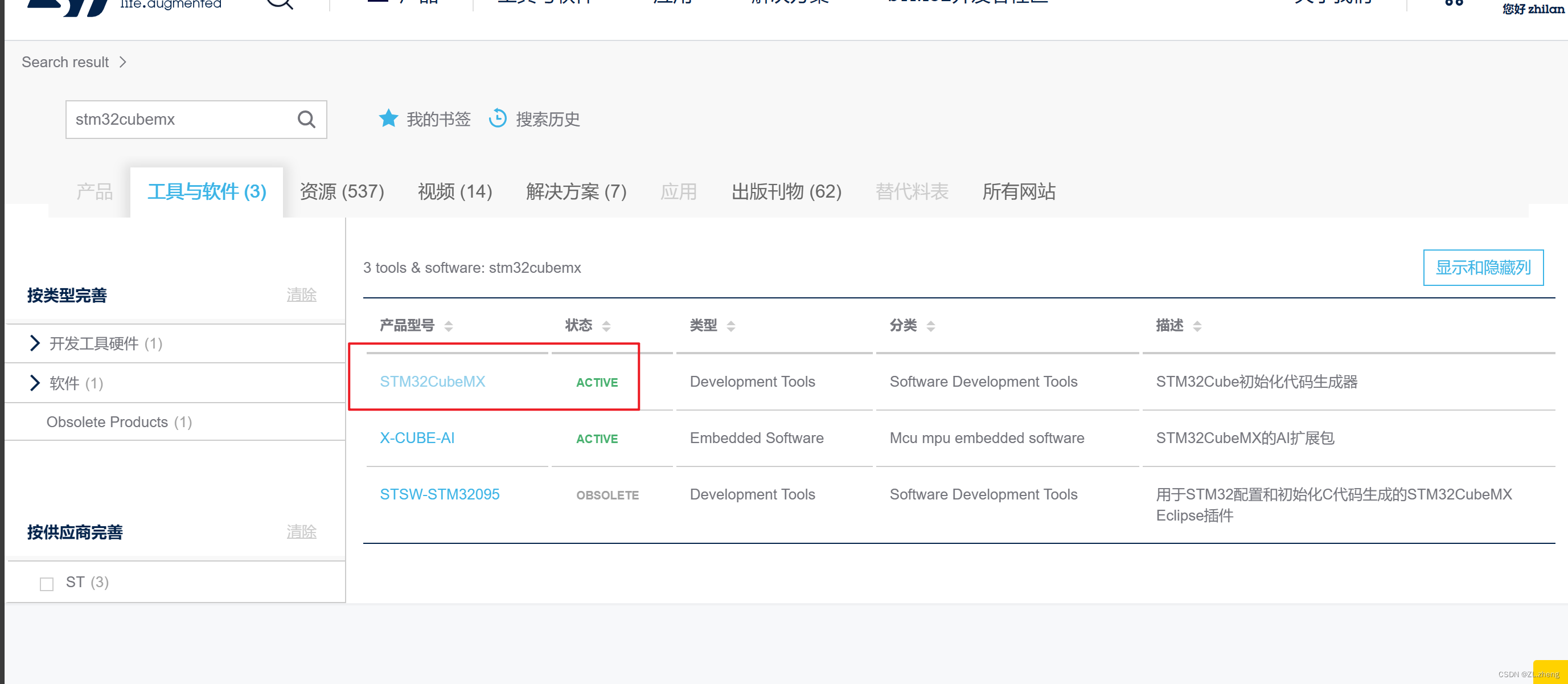Select Obsolete Products (1) filter
The width and height of the screenshot is (1568, 684).
[120, 421]
